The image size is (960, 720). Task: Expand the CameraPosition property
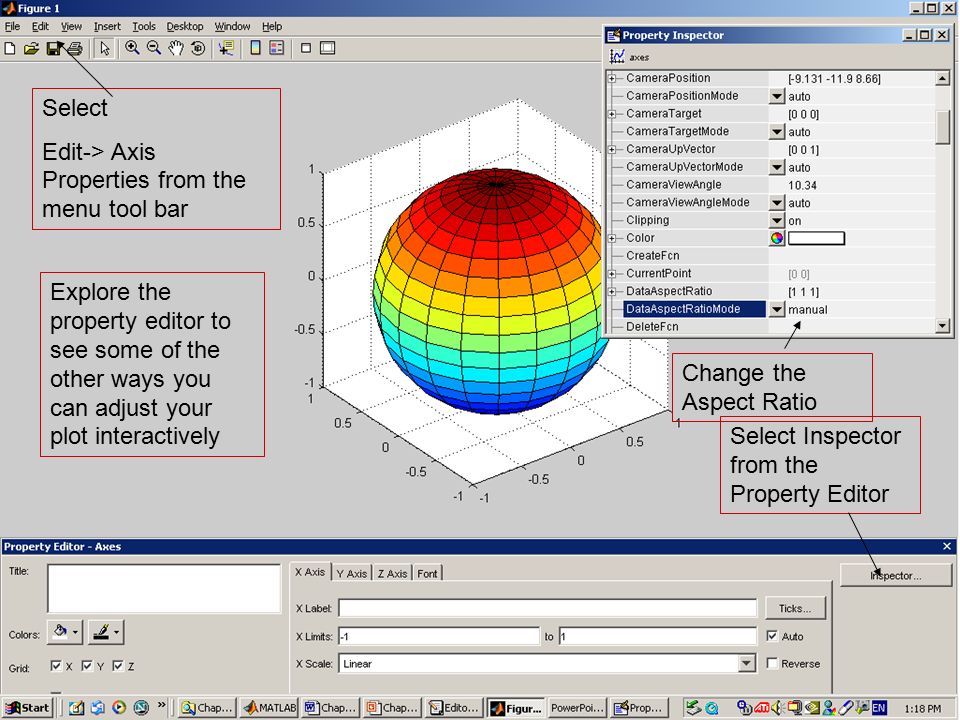pos(612,78)
